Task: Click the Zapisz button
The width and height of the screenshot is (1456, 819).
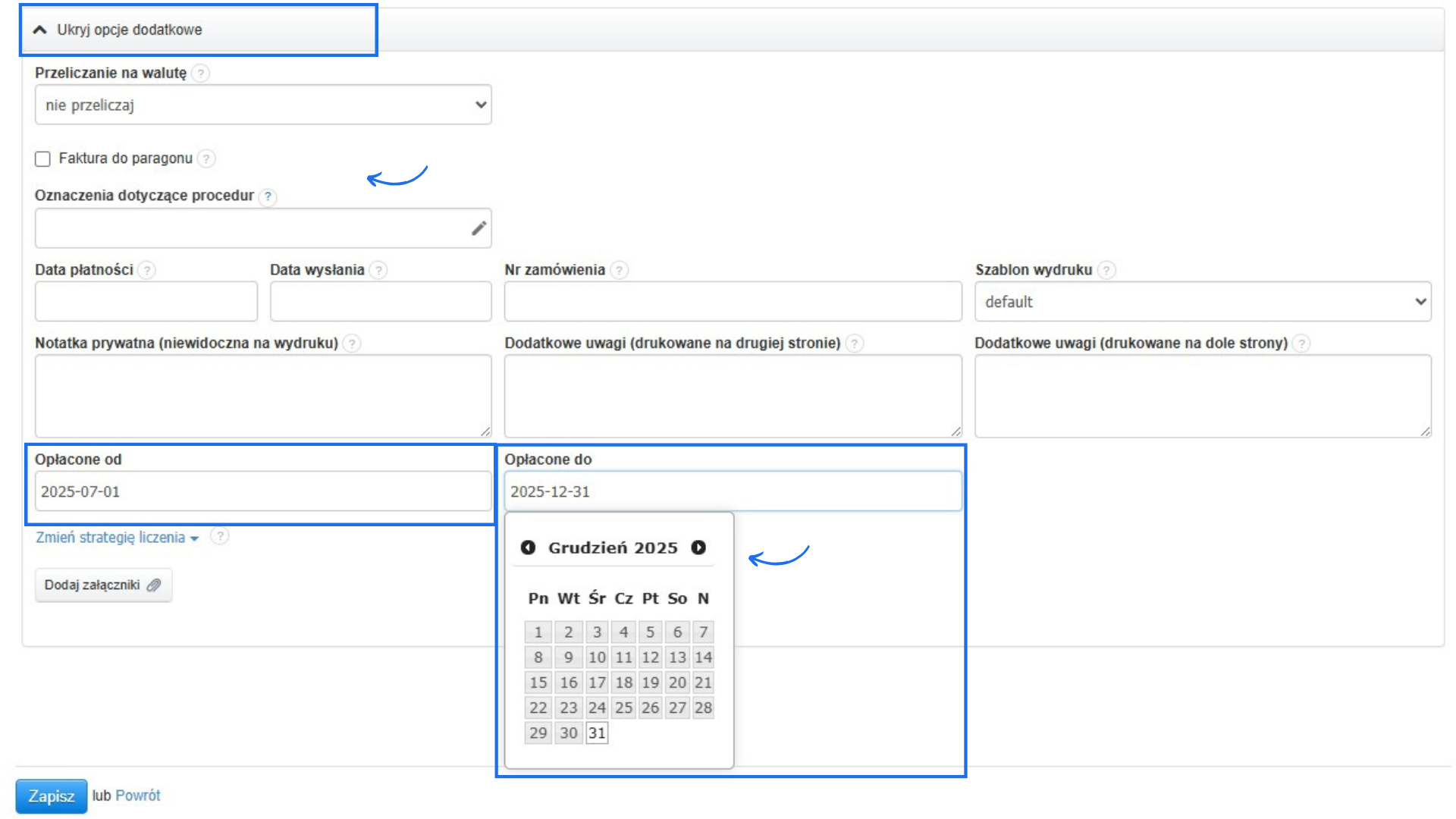Action: [51, 796]
